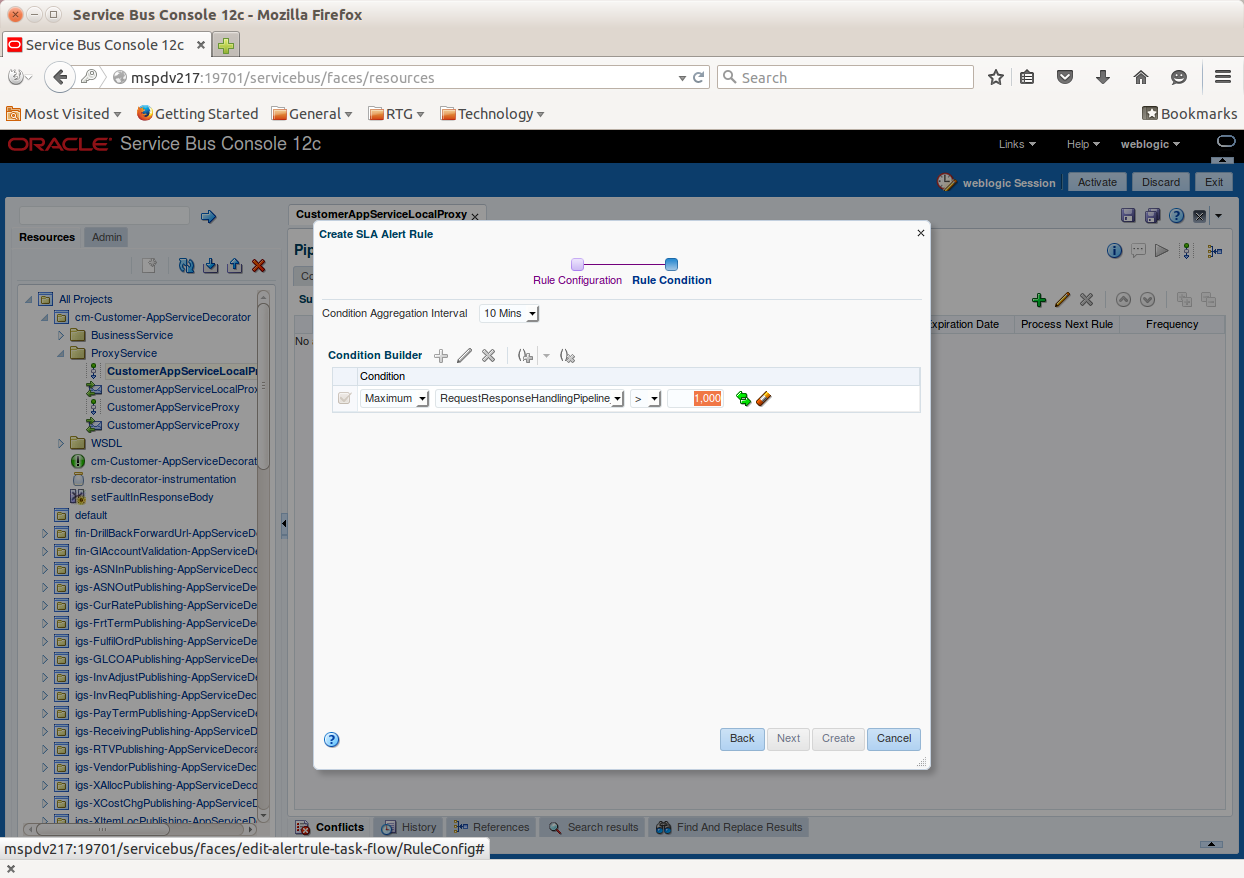
Task: Click the Firefox downloads arrow icon
Action: click(x=1103, y=77)
